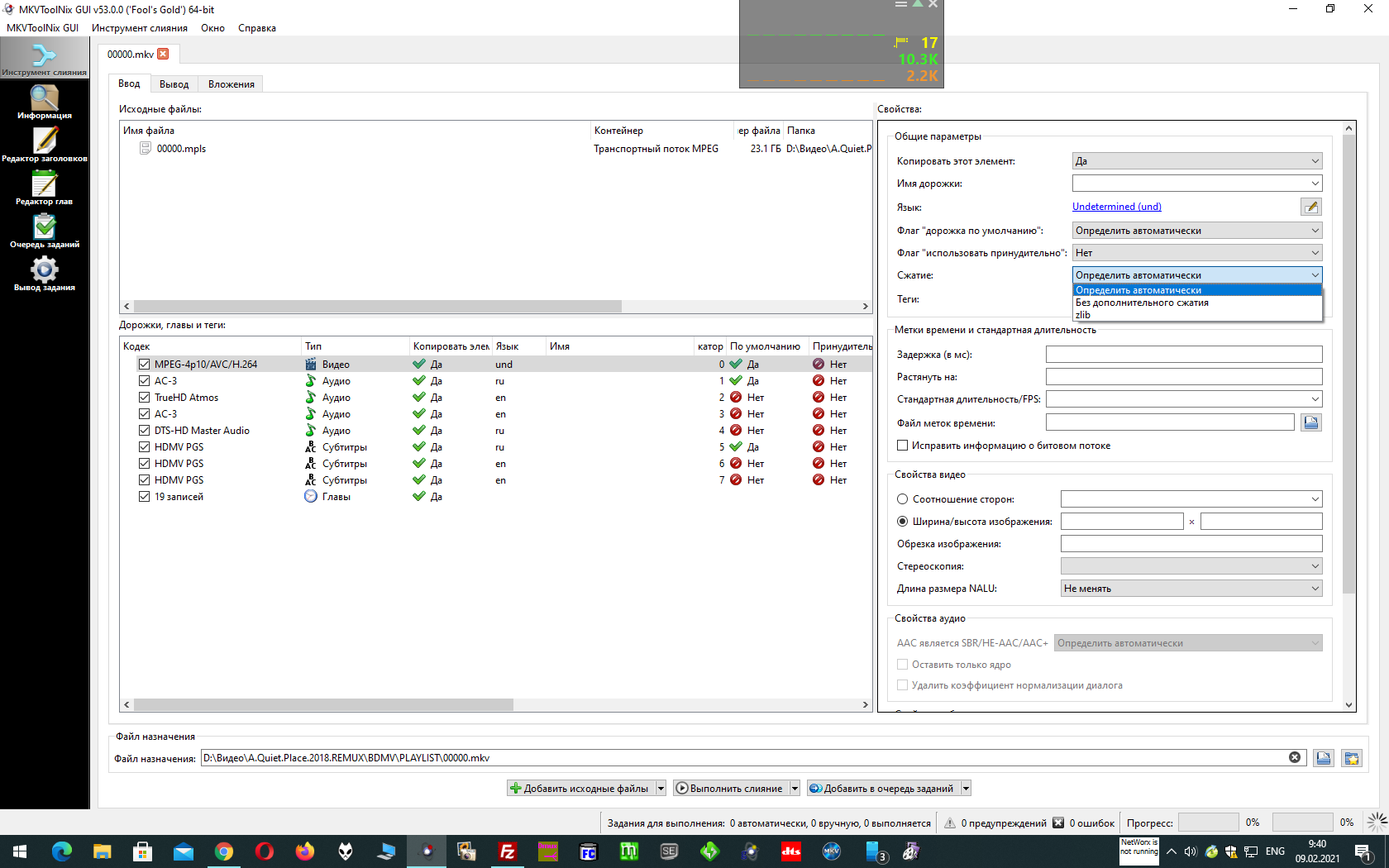This screenshot has width=1389, height=868.
Task: Open the Окно menu
Action: (x=212, y=28)
